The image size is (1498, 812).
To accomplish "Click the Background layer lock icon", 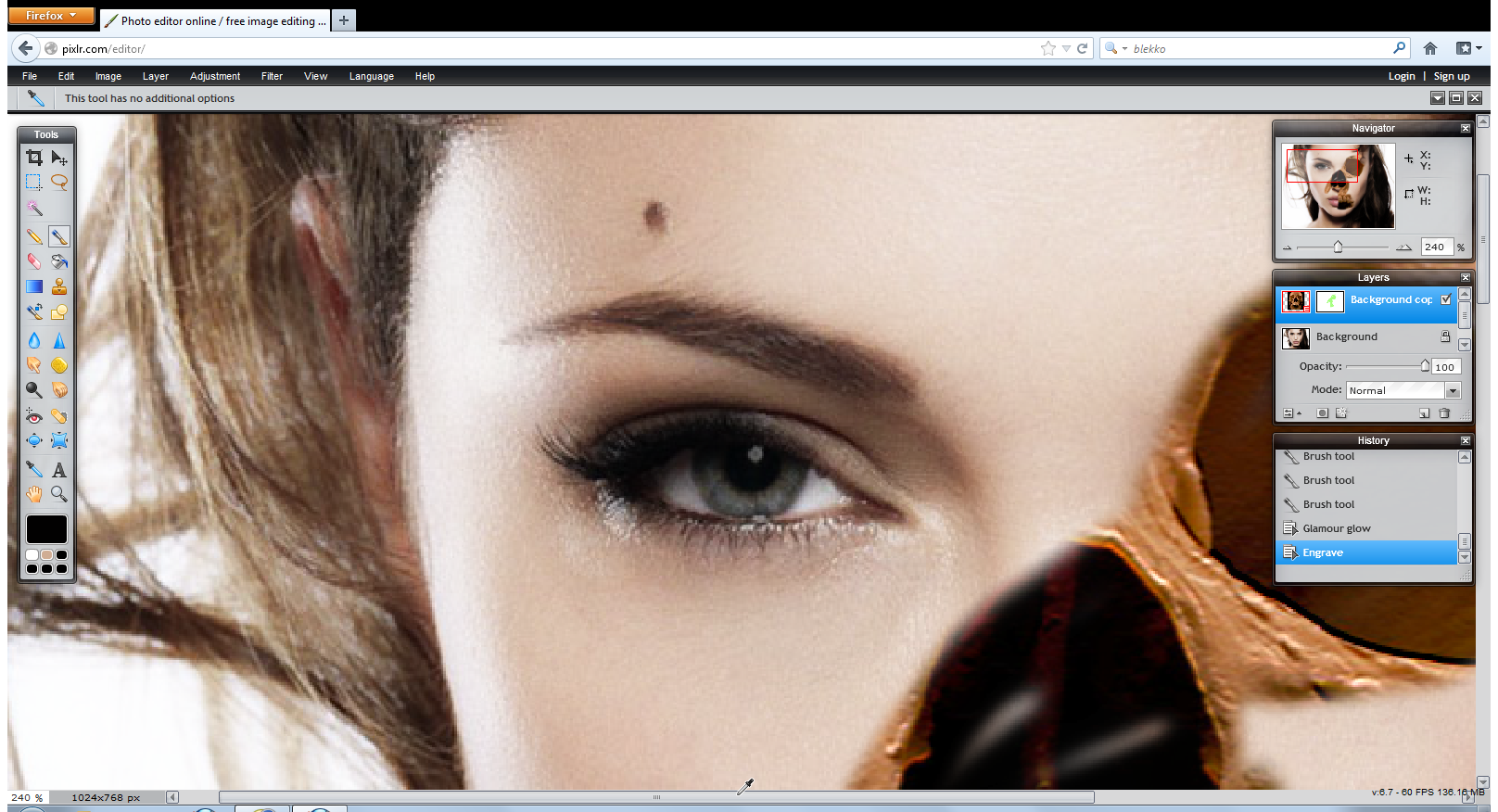I will [1445, 336].
